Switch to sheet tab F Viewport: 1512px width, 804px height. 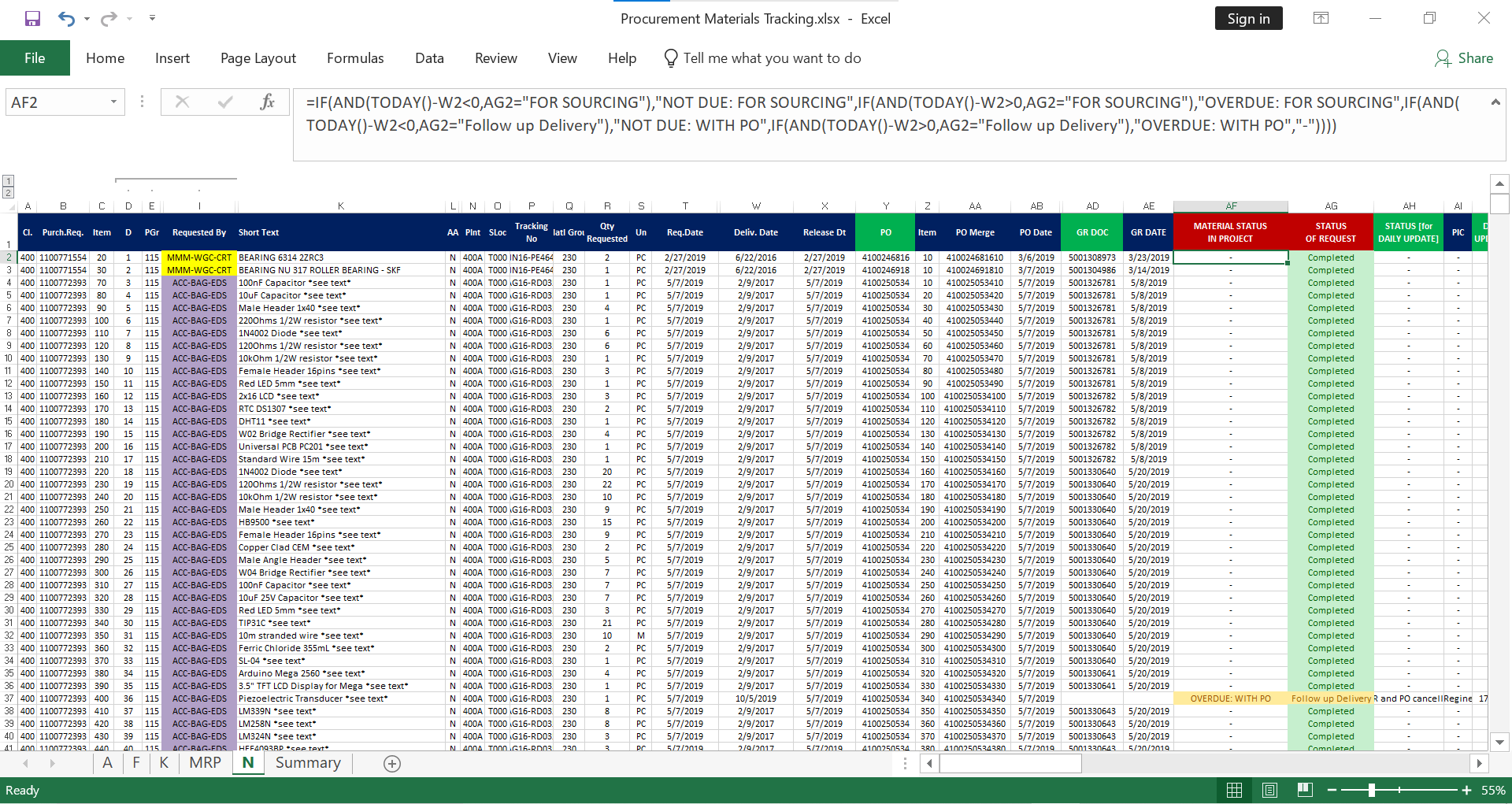(x=136, y=763)
